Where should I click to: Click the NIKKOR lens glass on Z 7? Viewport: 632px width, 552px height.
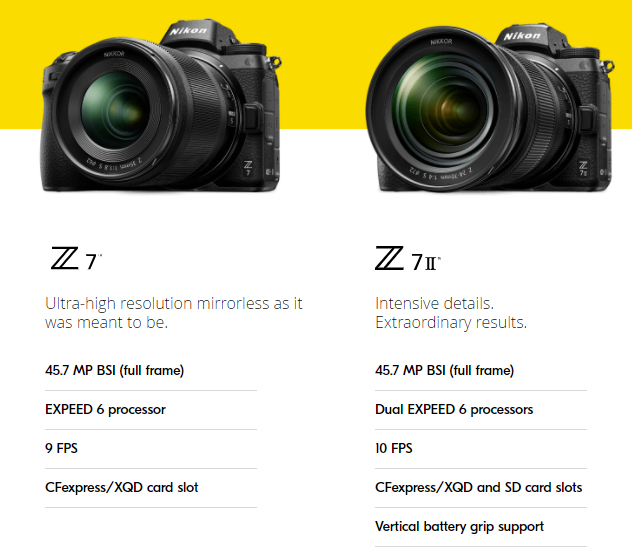(116, 109)
